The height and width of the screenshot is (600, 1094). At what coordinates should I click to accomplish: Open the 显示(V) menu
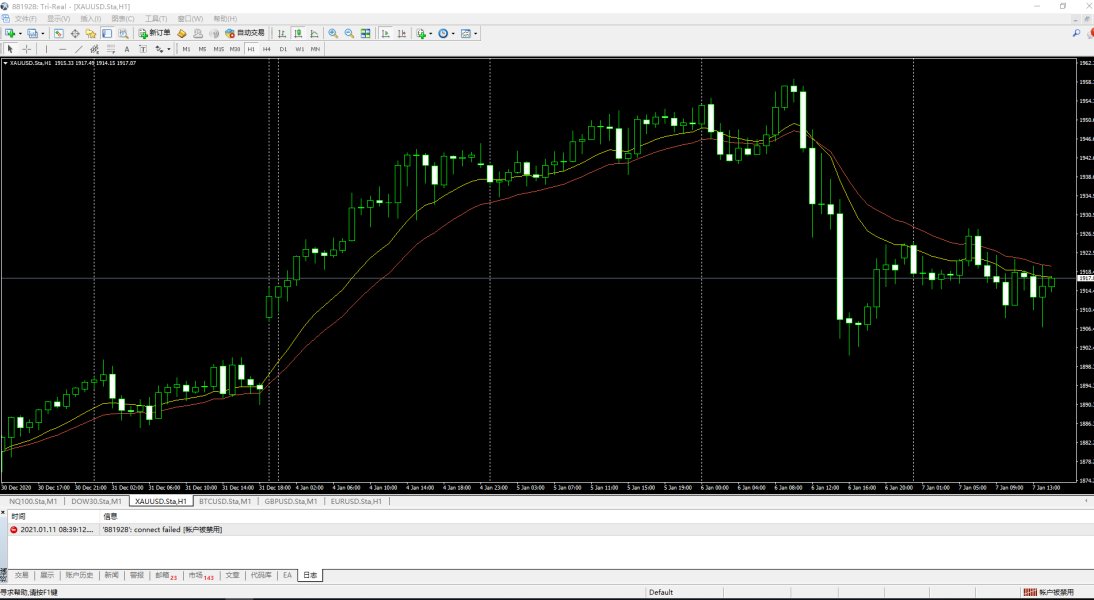click(58, 19)
